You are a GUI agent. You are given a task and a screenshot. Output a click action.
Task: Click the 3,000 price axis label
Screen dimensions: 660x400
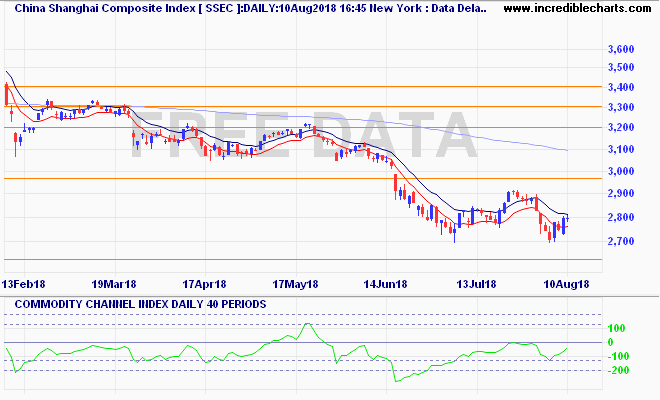(621, 171)
